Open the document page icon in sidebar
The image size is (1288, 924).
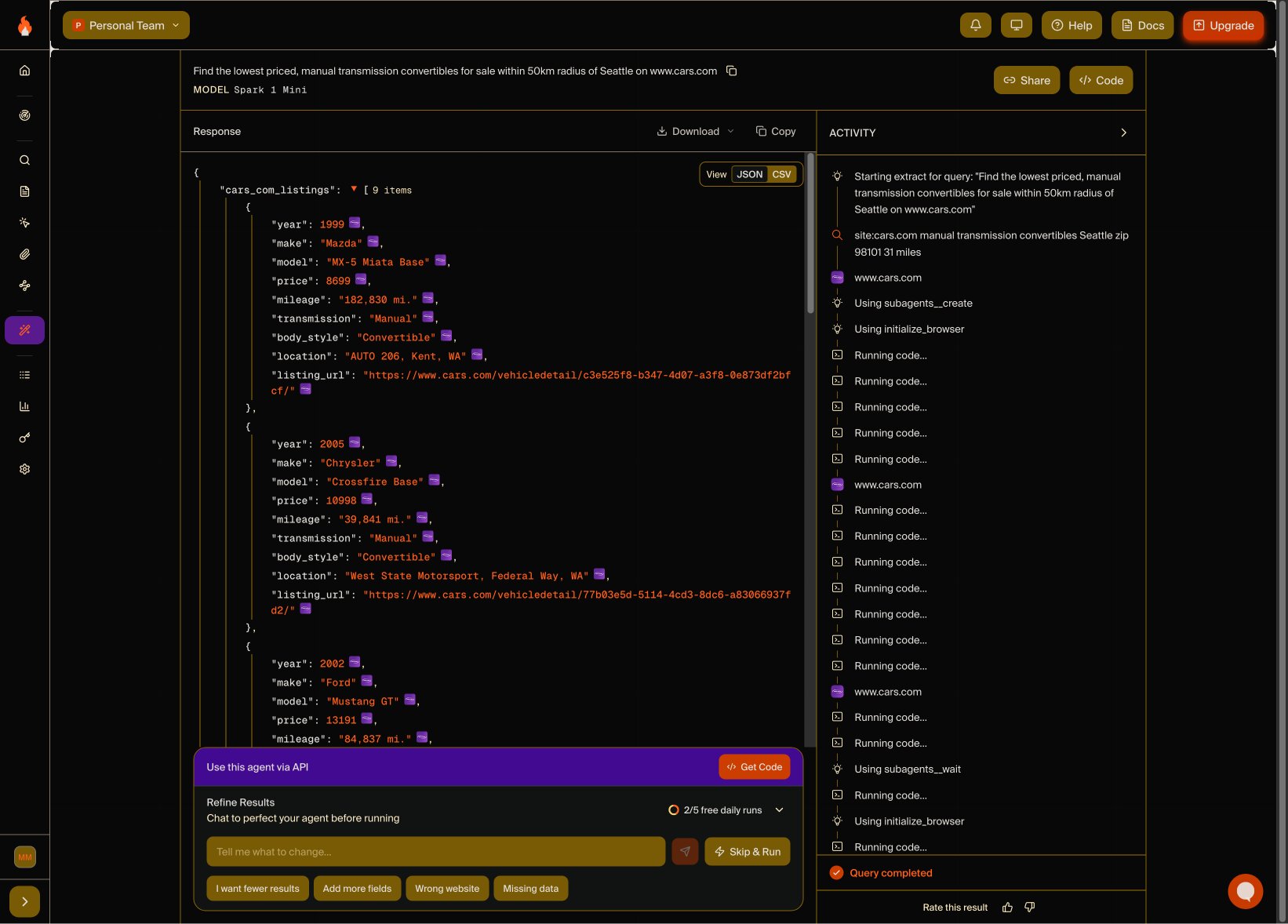24,191
